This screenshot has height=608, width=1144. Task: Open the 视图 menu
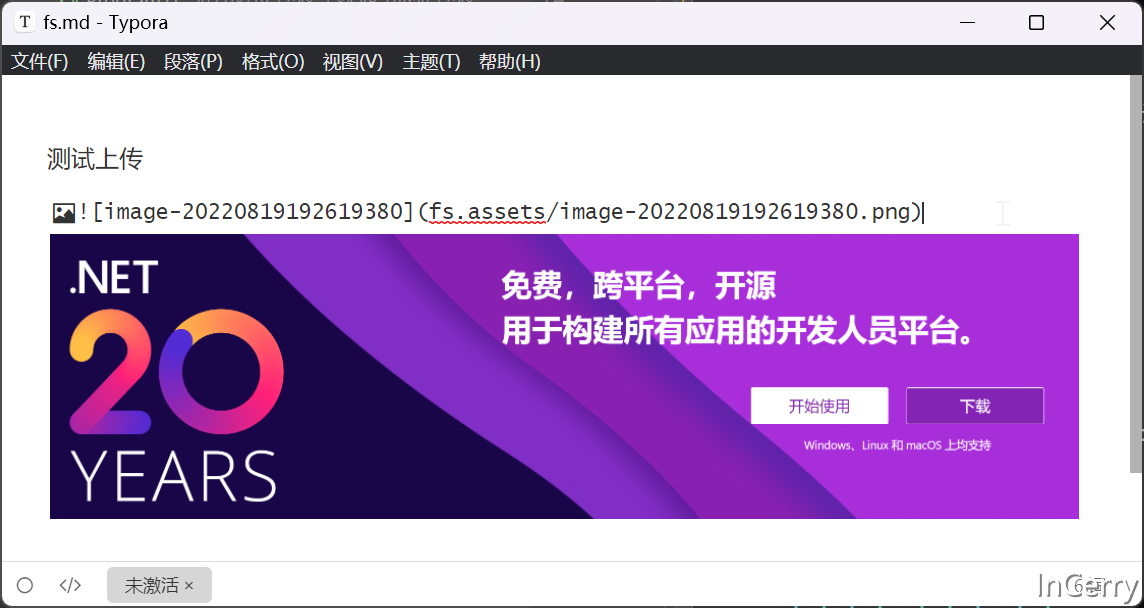coord(351,61)
